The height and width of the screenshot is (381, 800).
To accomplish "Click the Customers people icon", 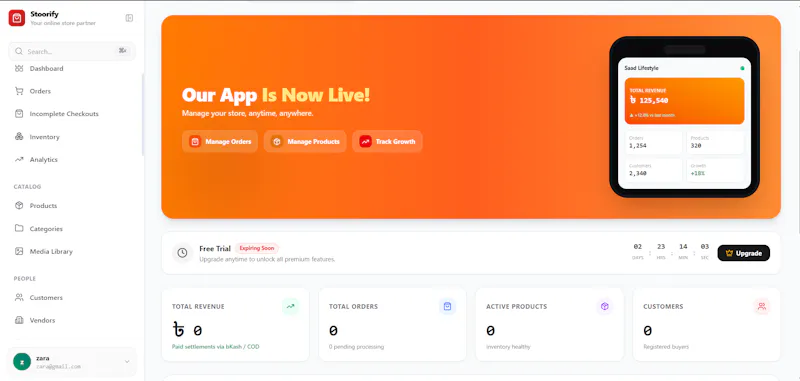I will (19, 297).
